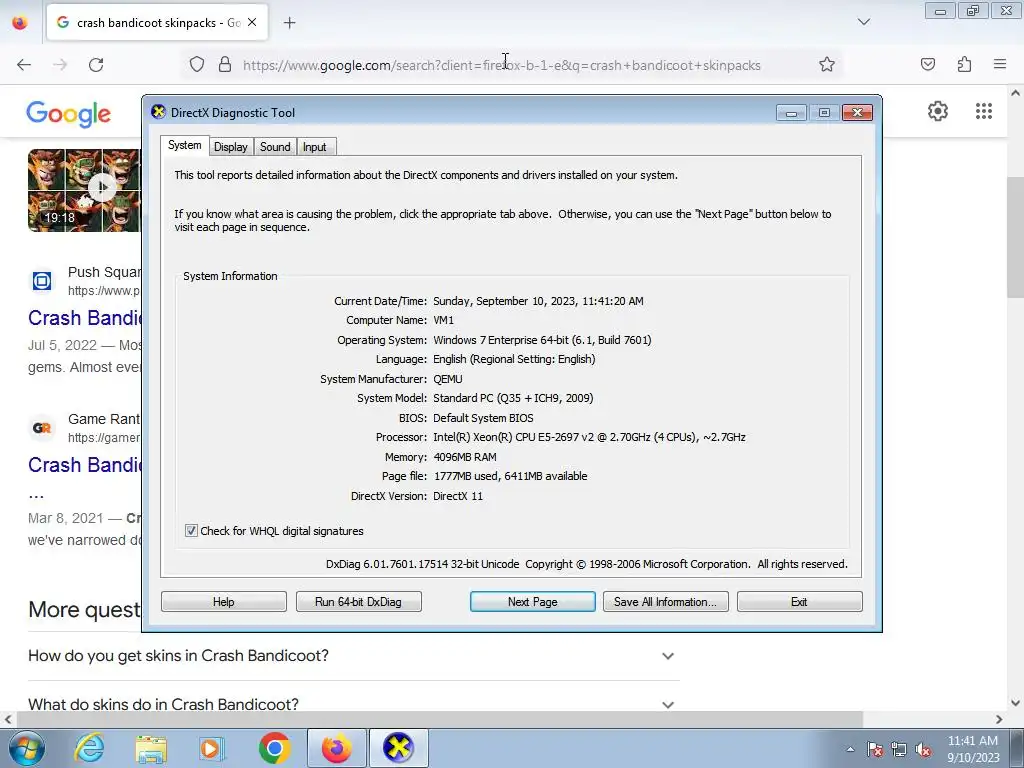Close the crash bandicoot skinpacks tab

[x=252, y=22]
